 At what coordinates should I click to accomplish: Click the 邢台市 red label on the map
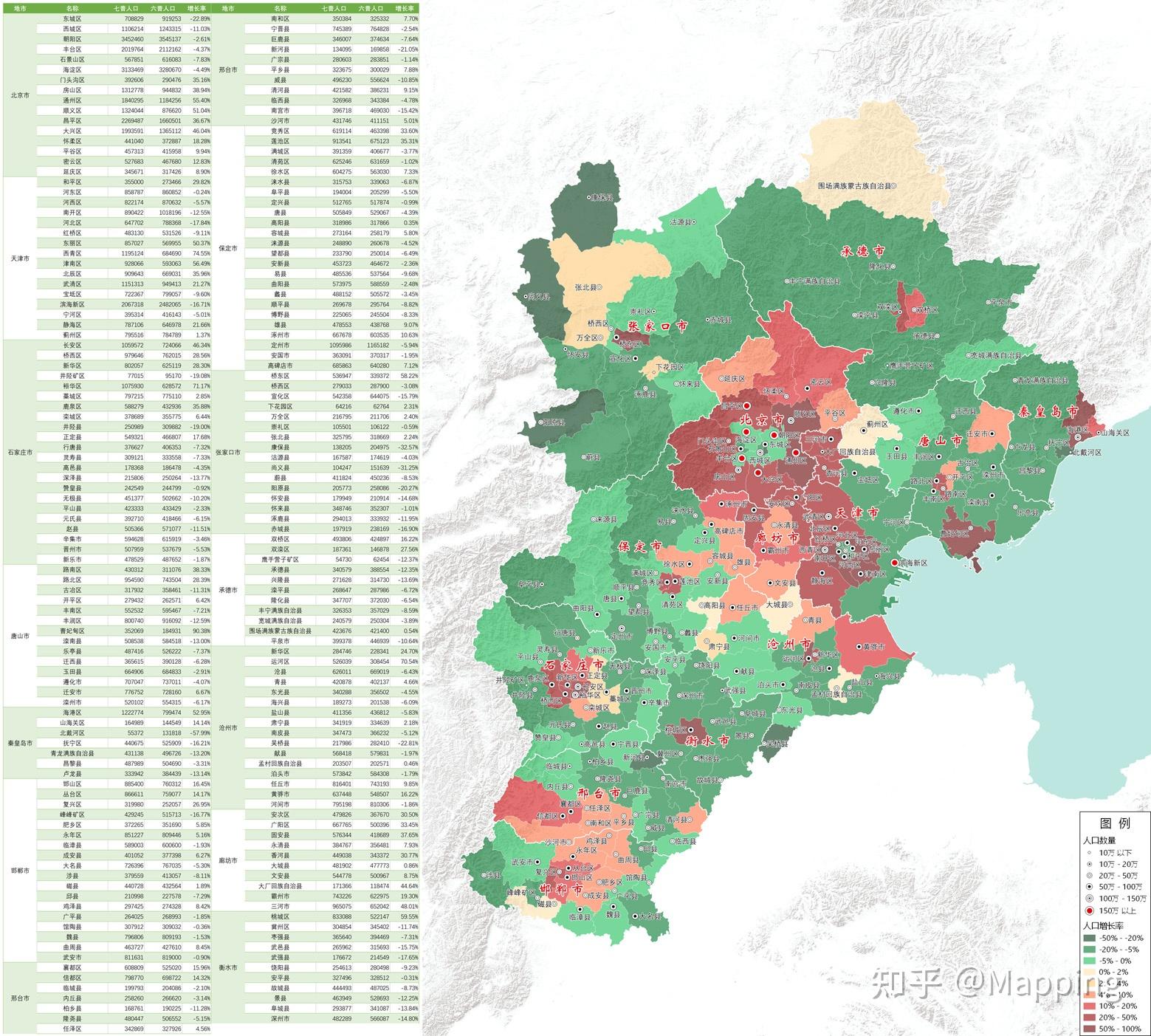(599, 794)
